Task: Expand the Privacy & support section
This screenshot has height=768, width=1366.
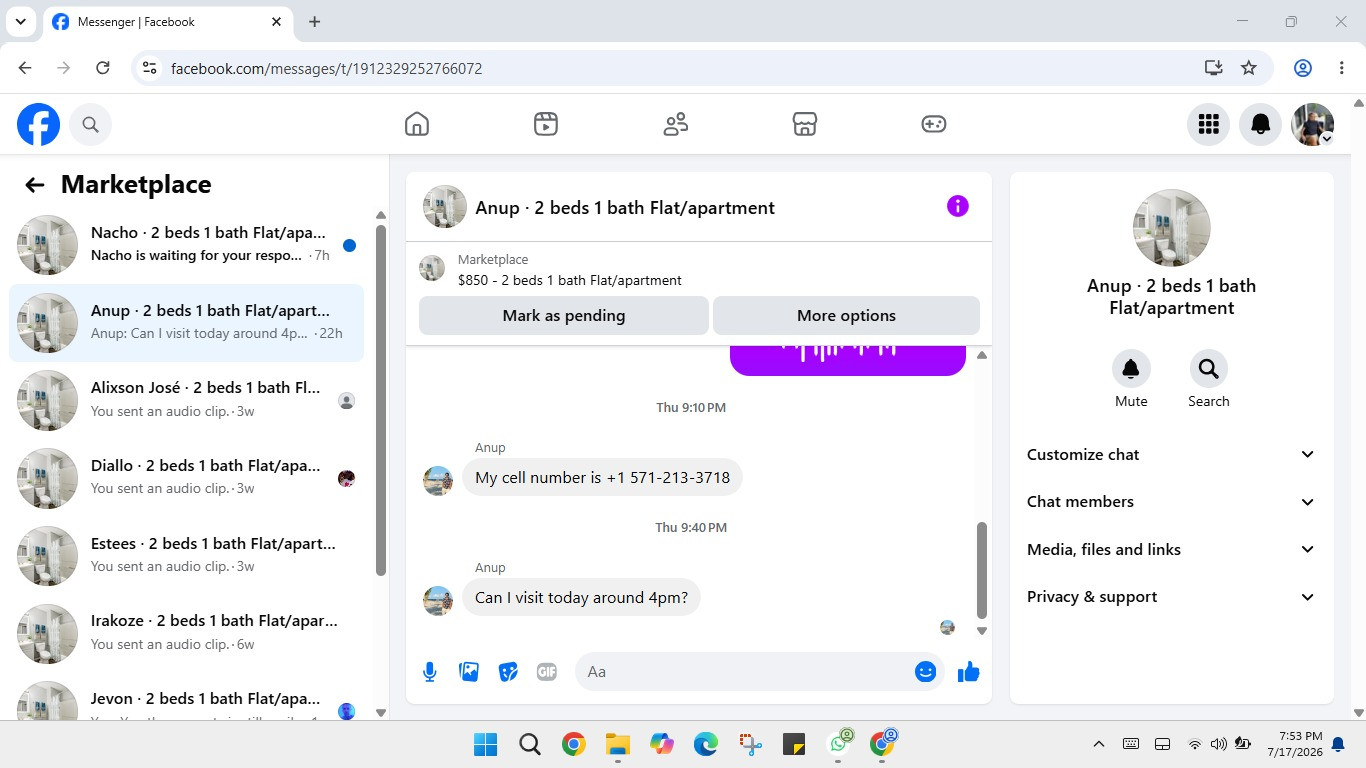Action: [1171, 597]
